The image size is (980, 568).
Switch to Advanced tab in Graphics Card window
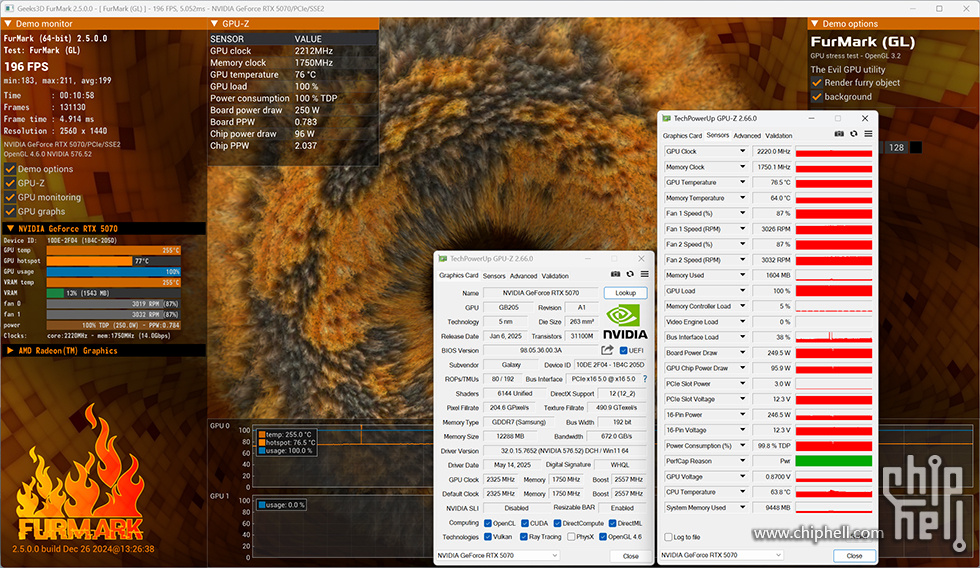[x=523, y=276]
